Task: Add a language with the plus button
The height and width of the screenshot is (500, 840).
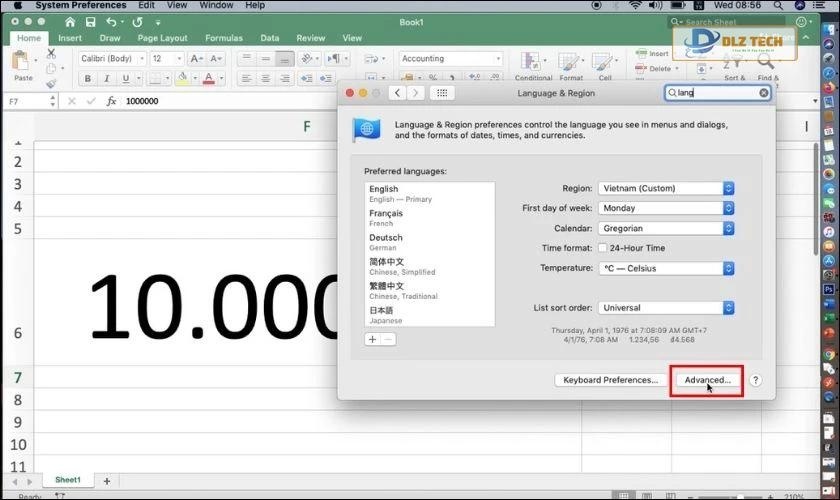Action: 372,340
